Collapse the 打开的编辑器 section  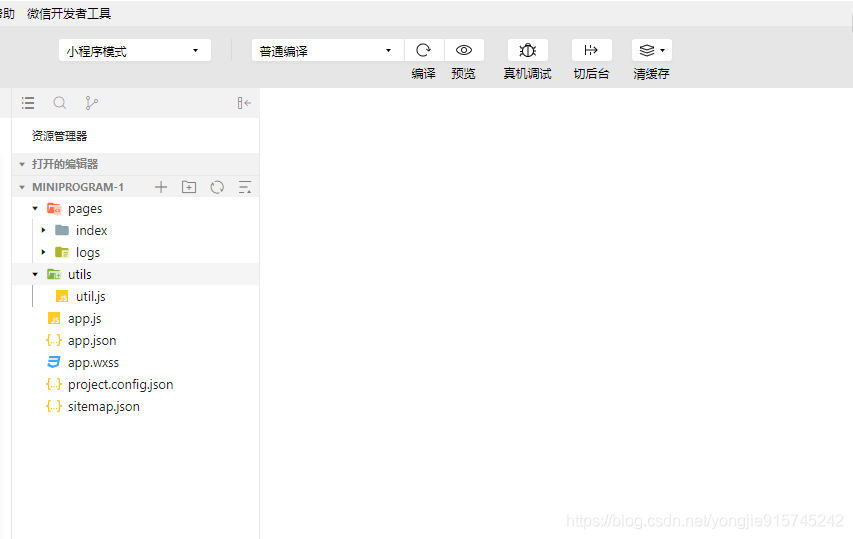(22, 164)
